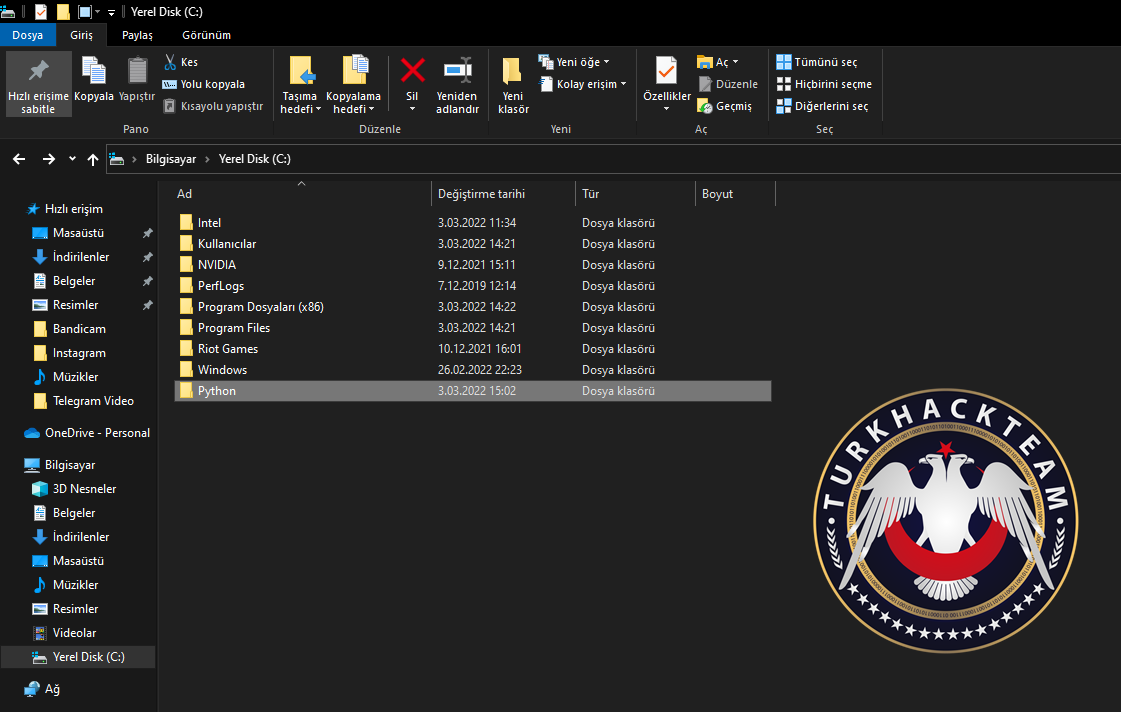Click the Yapıştır paste icon
1121x712 pixels.
pos(137,71)
